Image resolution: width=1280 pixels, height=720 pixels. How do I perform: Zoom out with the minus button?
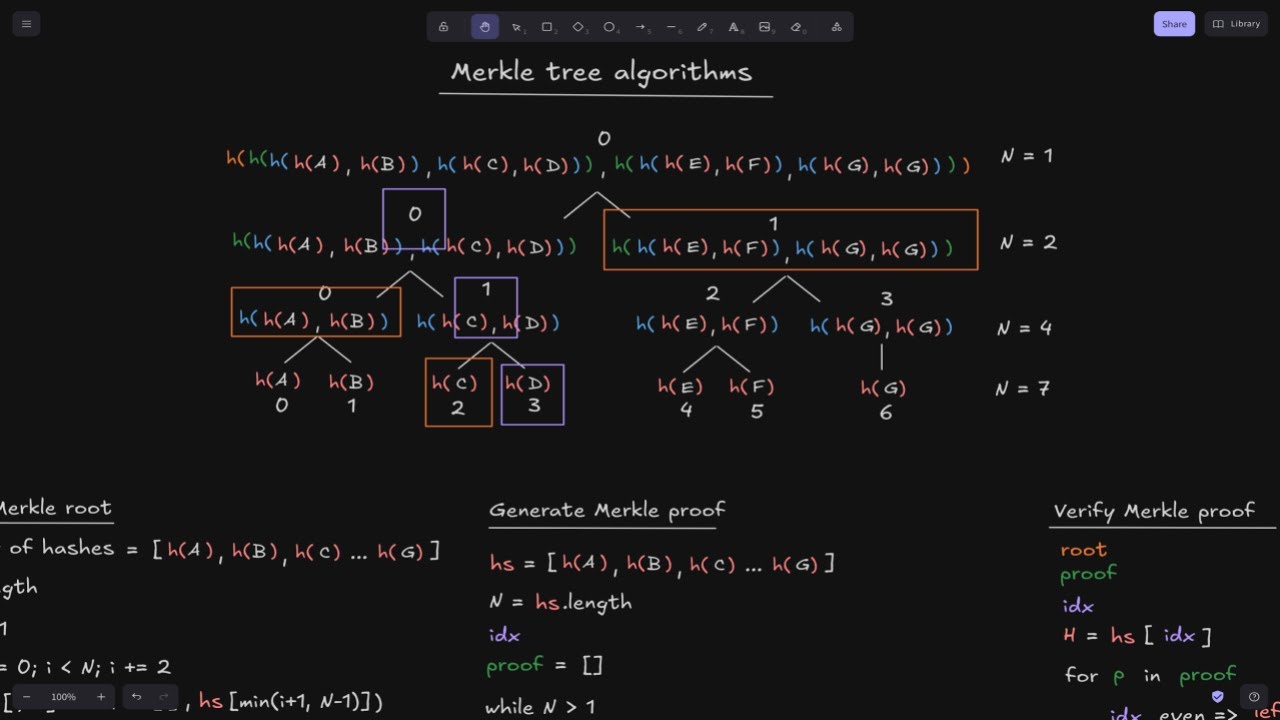(27, 697)
